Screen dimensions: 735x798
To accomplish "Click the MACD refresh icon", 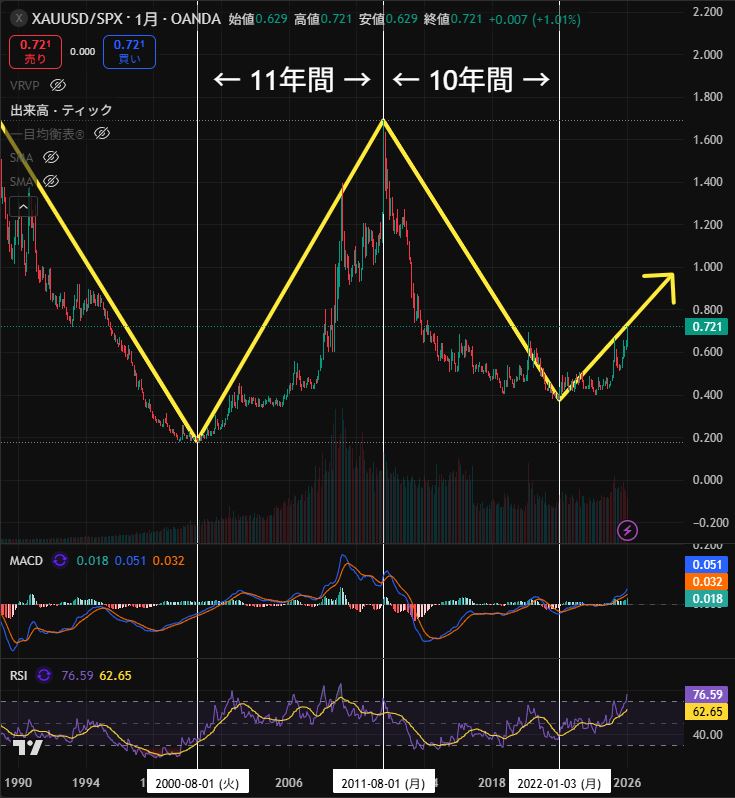I will [x=59, y=561].
